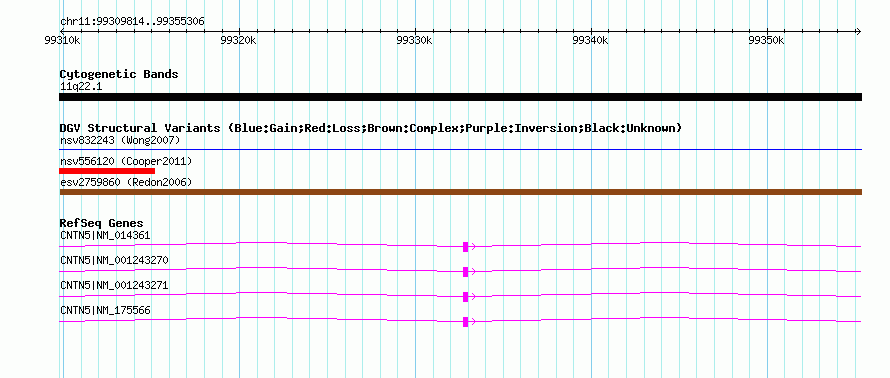Click the exon block of CNTN5|NM_001243270
The height and width of the screenshot is (378, 890).
[x=465, y=271]
